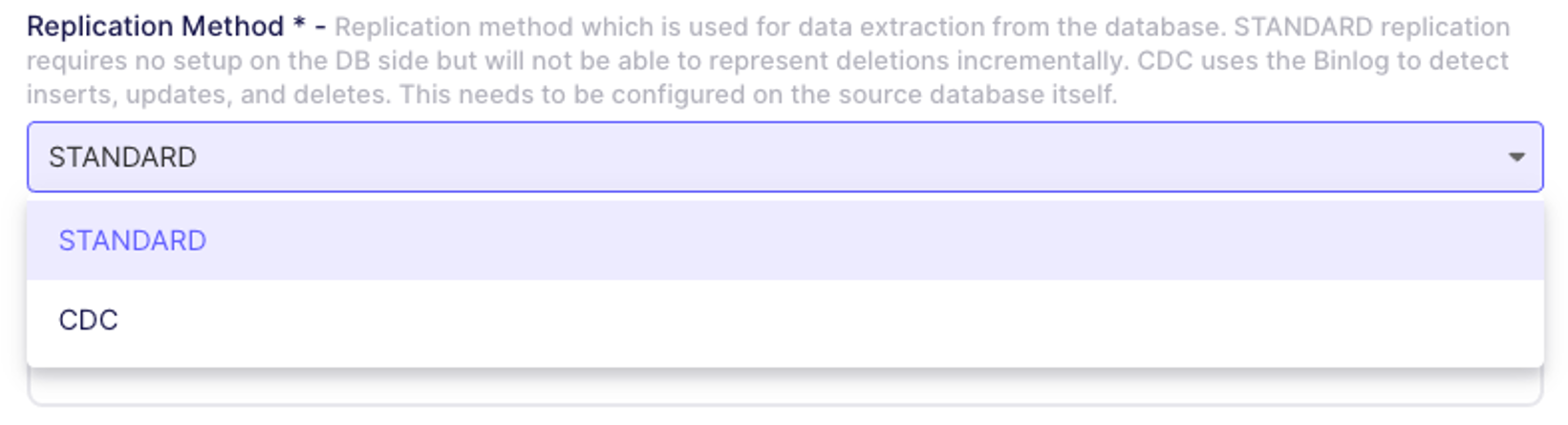This screenshot has width=1568, height=425.
Task: Select the highlighted STANDARD option
Action: 132,241
